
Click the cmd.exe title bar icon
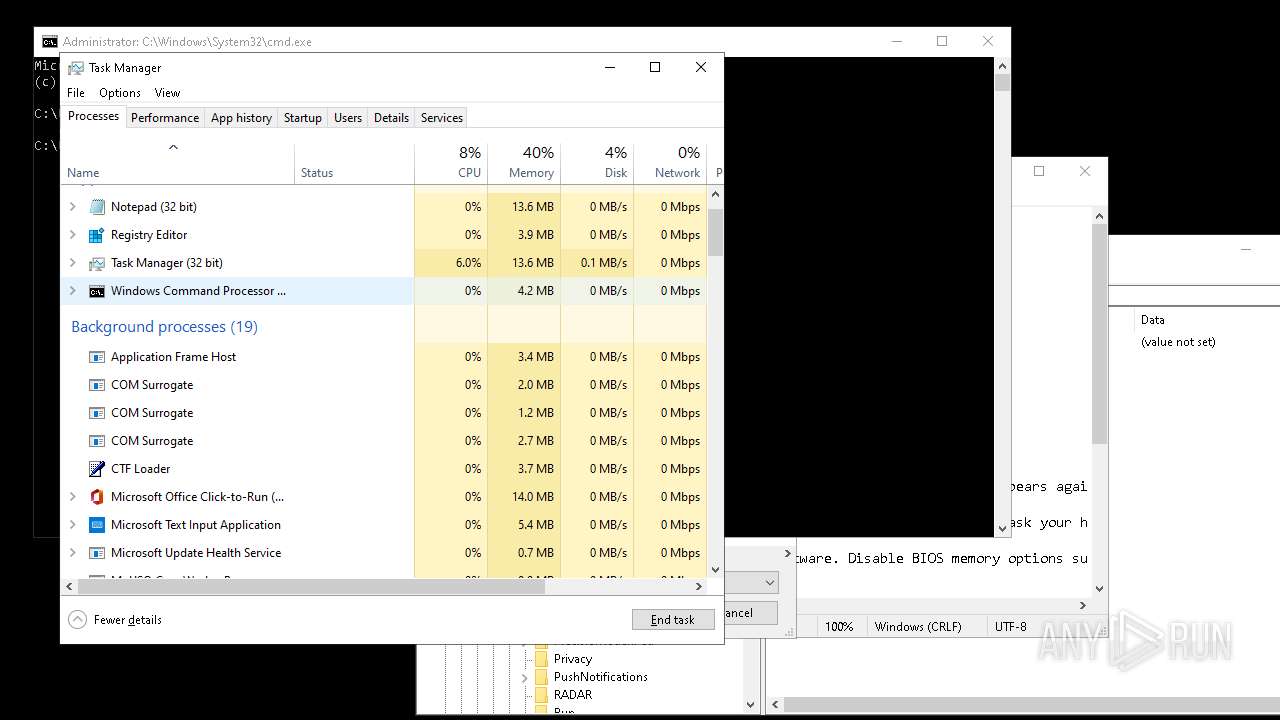(x=49, y=42)
